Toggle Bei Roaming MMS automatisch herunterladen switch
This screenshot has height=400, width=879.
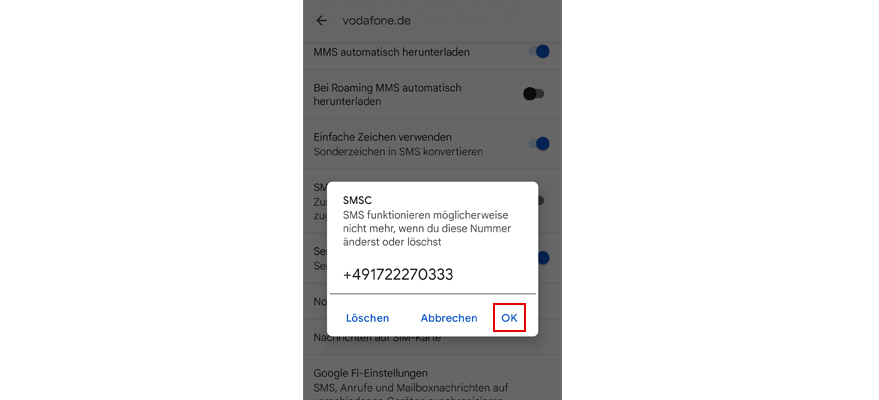point(534,94)
